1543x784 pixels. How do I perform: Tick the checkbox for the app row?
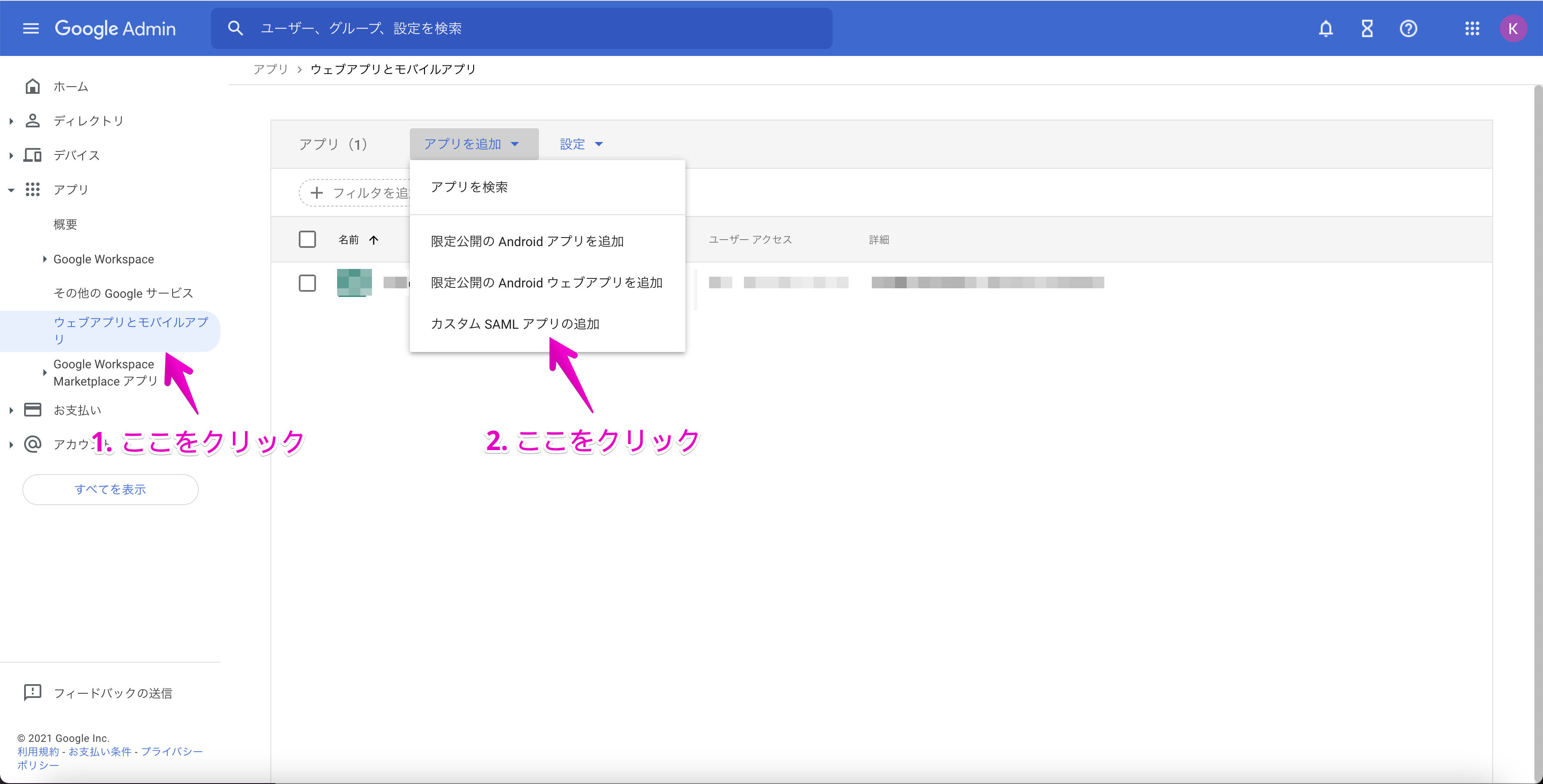pyautogui.click(x=307, y=283)
